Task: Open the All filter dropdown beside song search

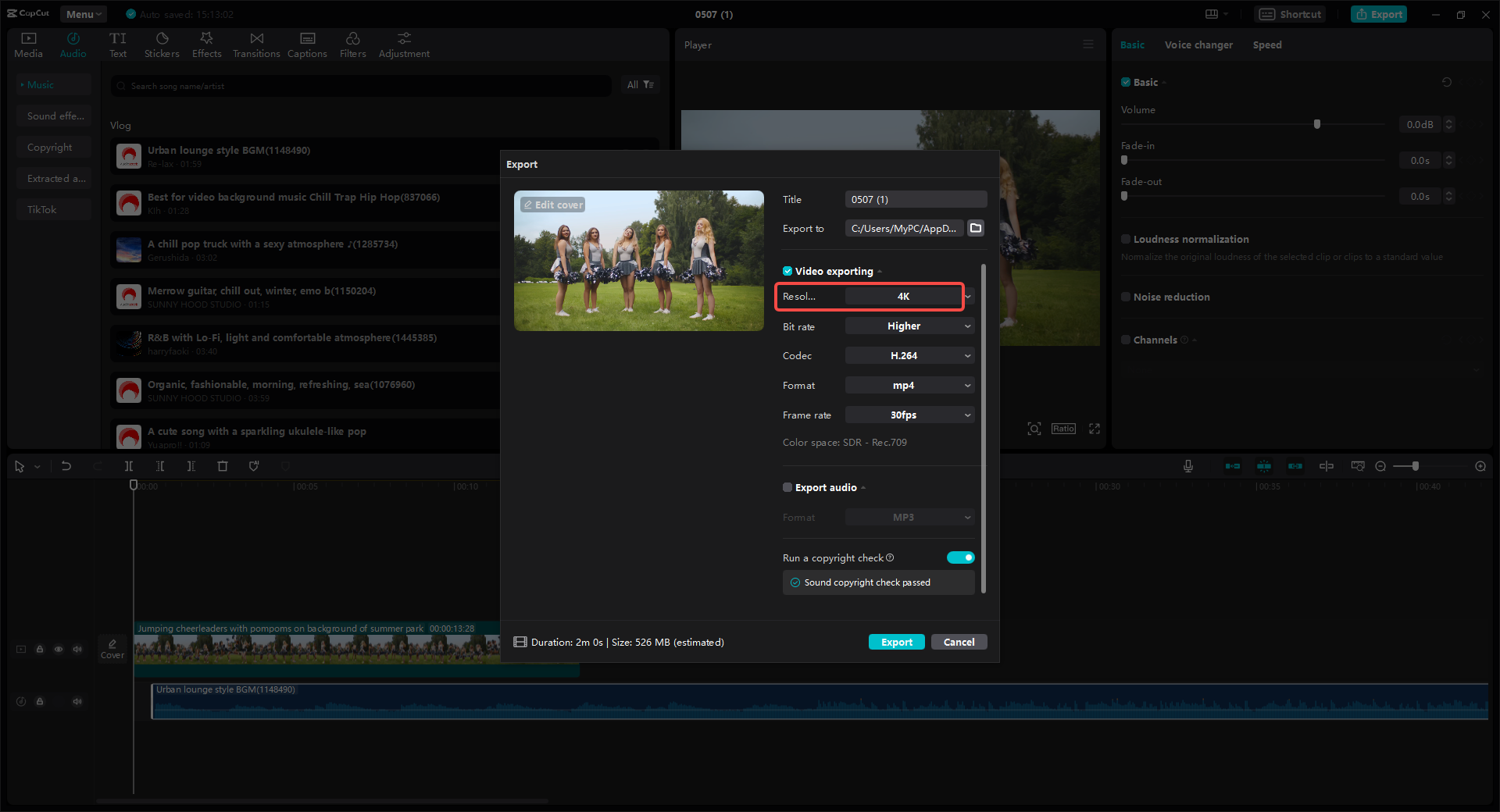Action: (x=640, y=84)
